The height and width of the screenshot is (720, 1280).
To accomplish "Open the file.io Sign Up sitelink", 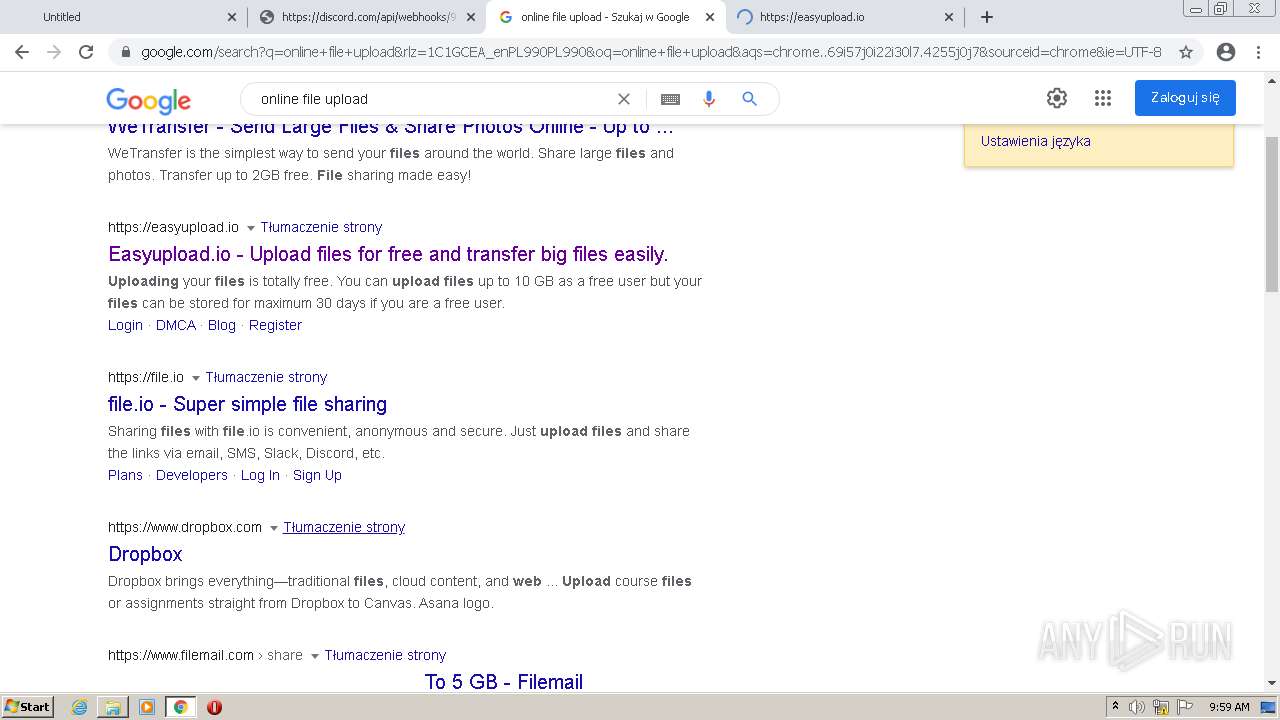I will (x=317, y=475).
